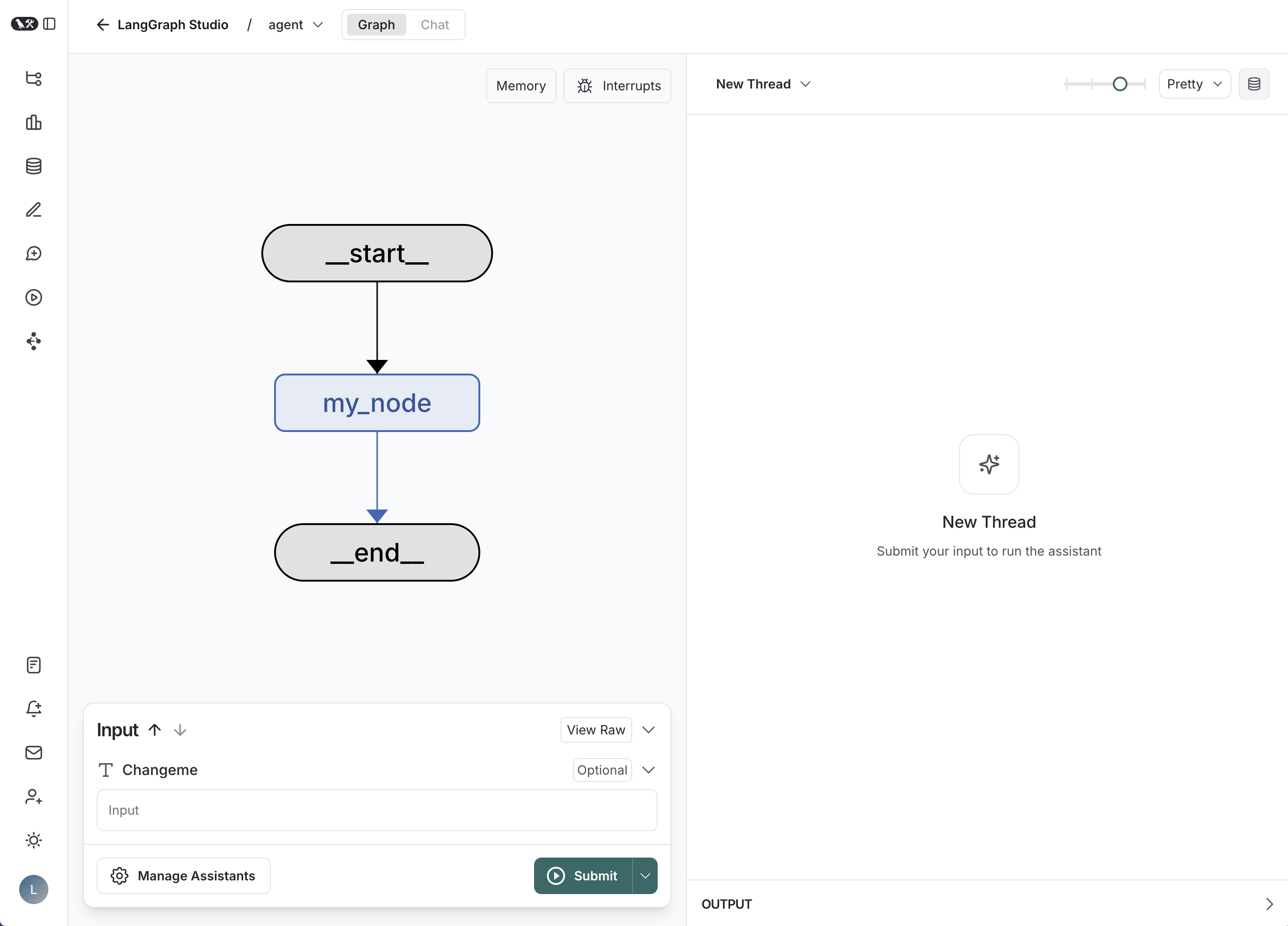
Task: Toggle the Interrupts debug option
Action: (617, 85)
